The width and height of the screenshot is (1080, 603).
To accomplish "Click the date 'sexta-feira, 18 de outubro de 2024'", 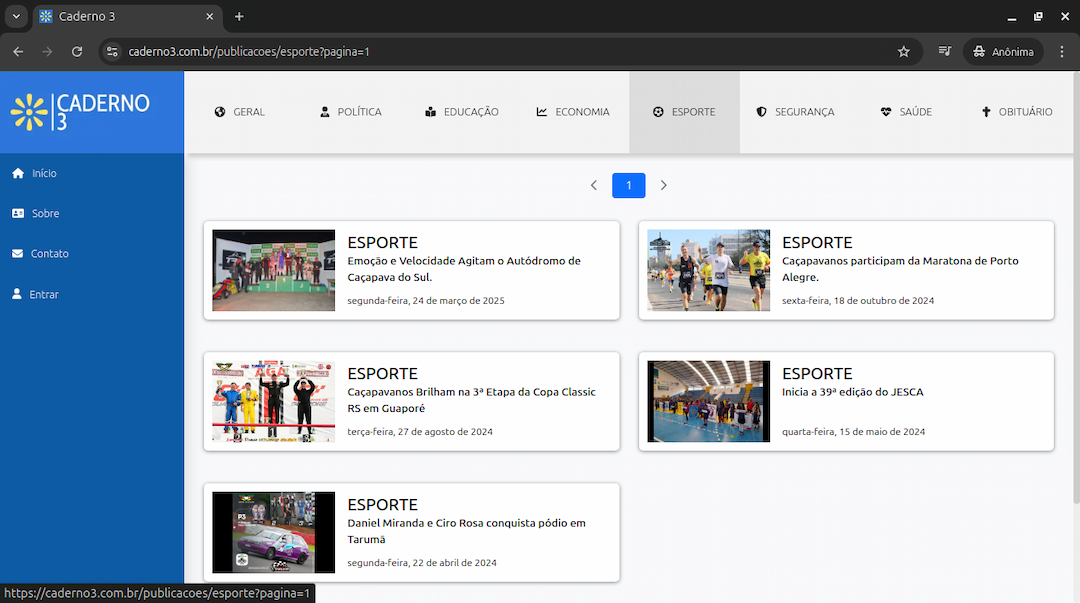I will pos(858,300).
